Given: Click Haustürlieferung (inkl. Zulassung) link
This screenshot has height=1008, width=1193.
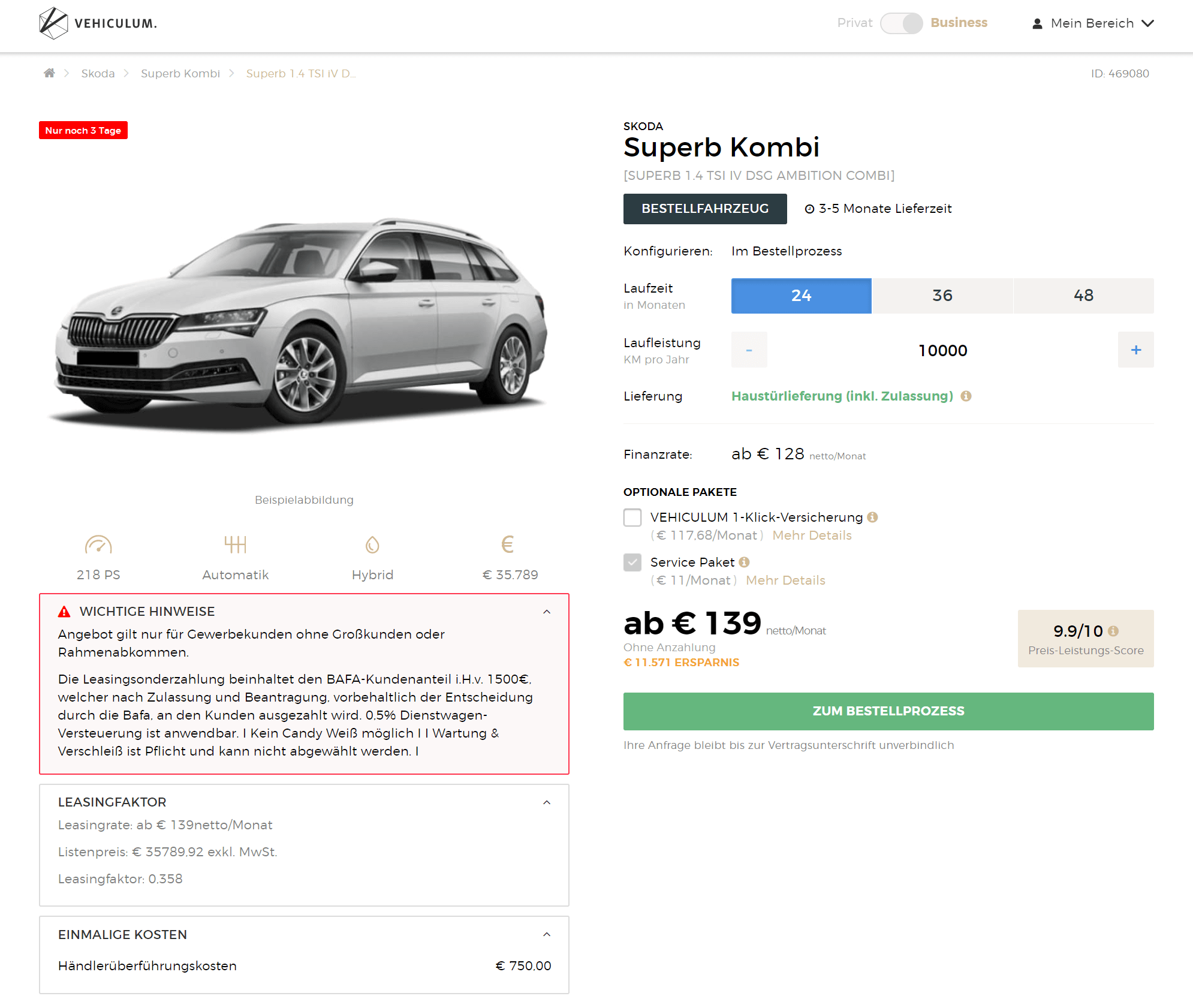Looking at the screenshot, I should (842, 396).
